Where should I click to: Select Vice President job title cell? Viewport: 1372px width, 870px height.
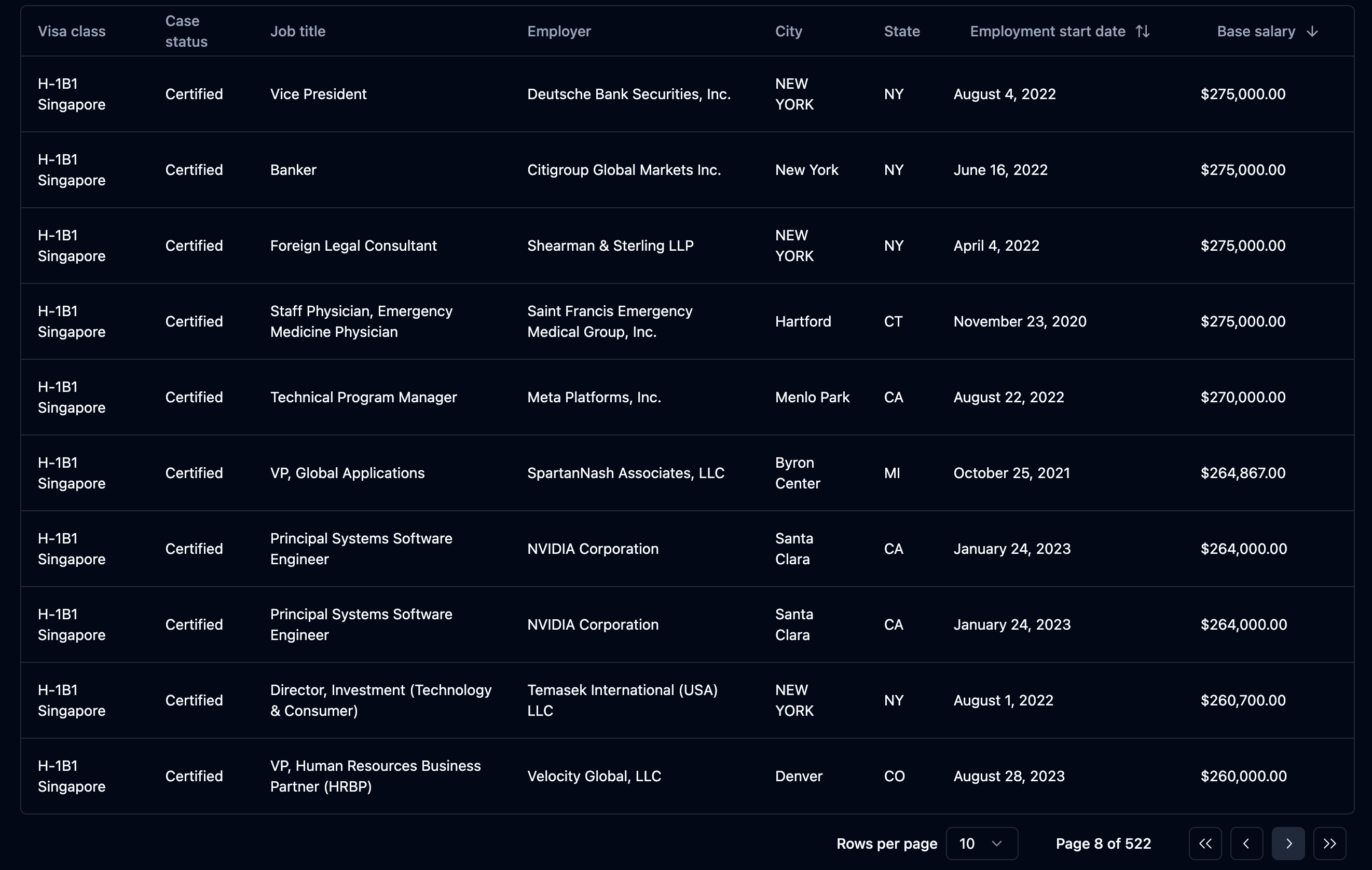[319, 94]
